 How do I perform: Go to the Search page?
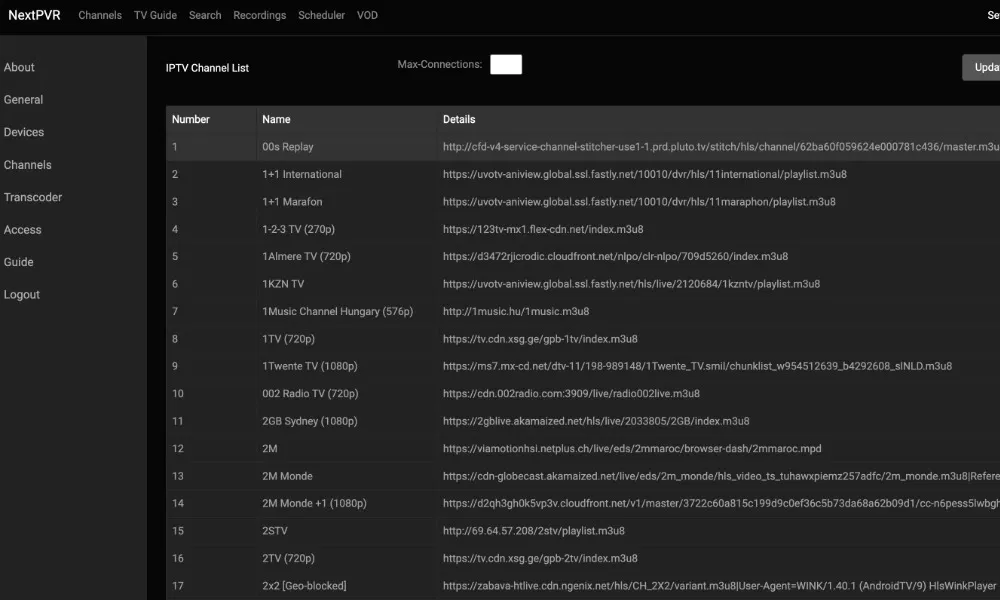pos(205,15)
